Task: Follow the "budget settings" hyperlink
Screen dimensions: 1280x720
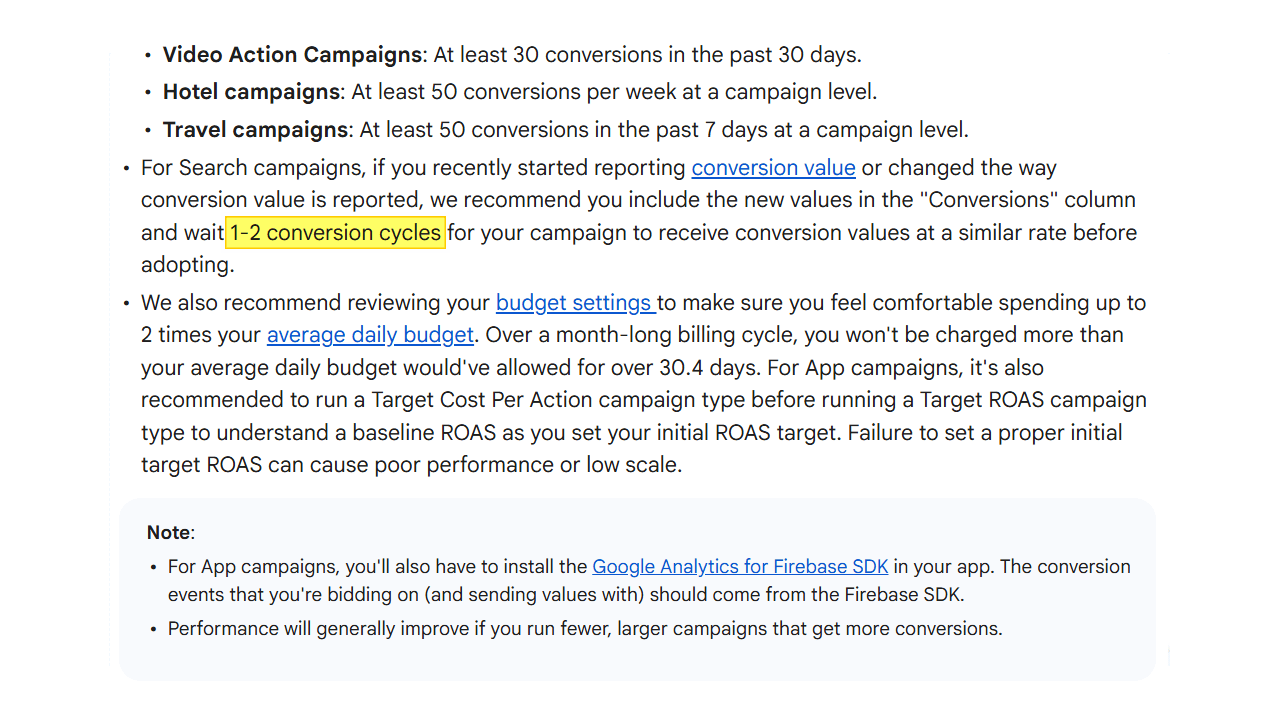Action: coord(574,303)
